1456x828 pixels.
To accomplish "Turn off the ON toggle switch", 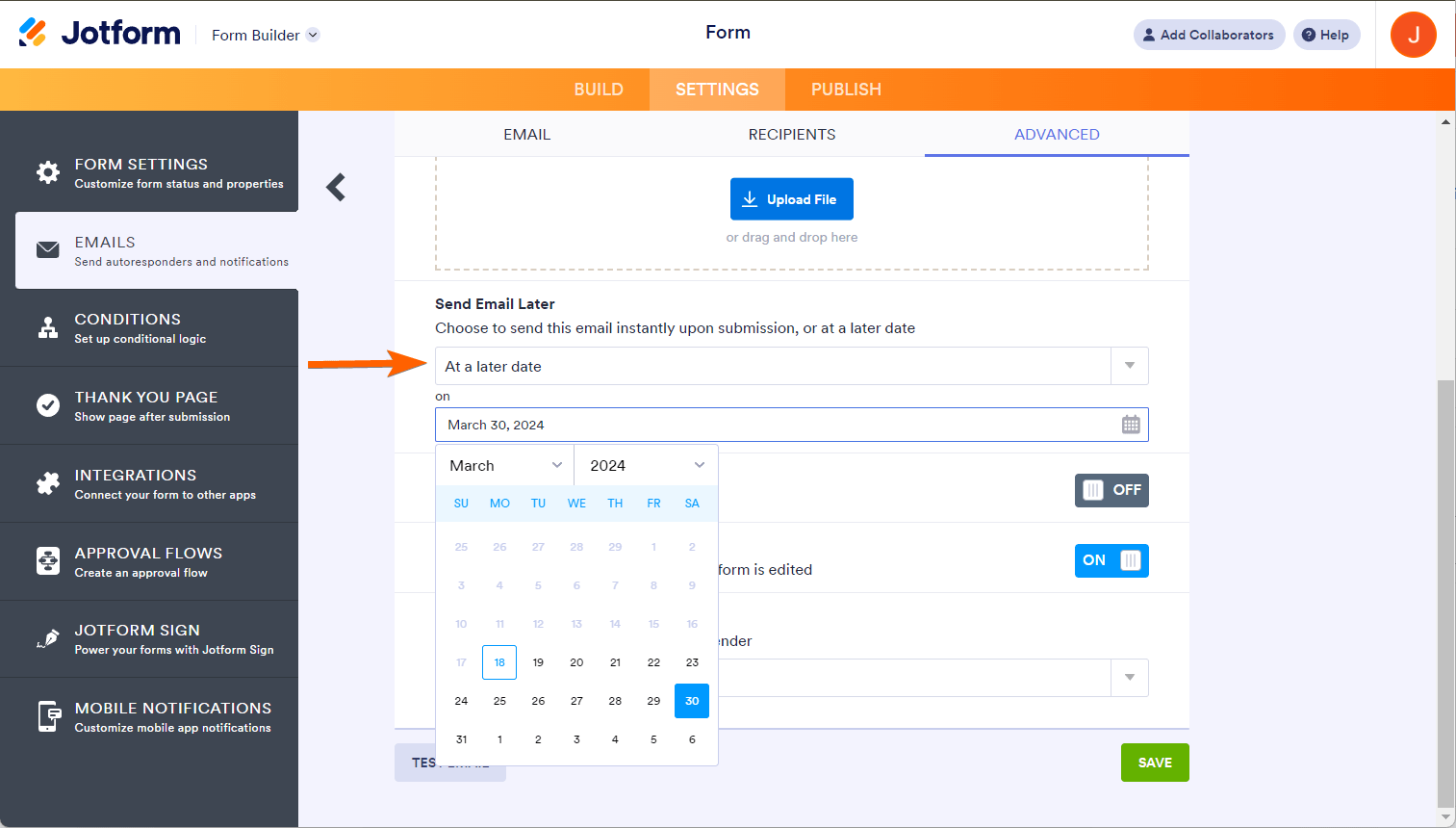I will [1111, 560].
